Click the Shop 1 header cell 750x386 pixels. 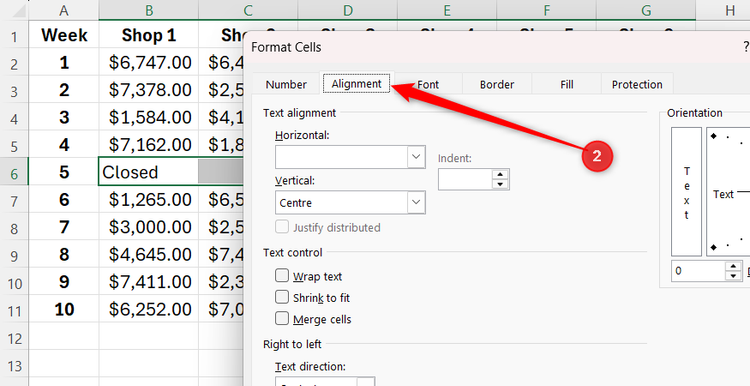click(x=149, y=35)
